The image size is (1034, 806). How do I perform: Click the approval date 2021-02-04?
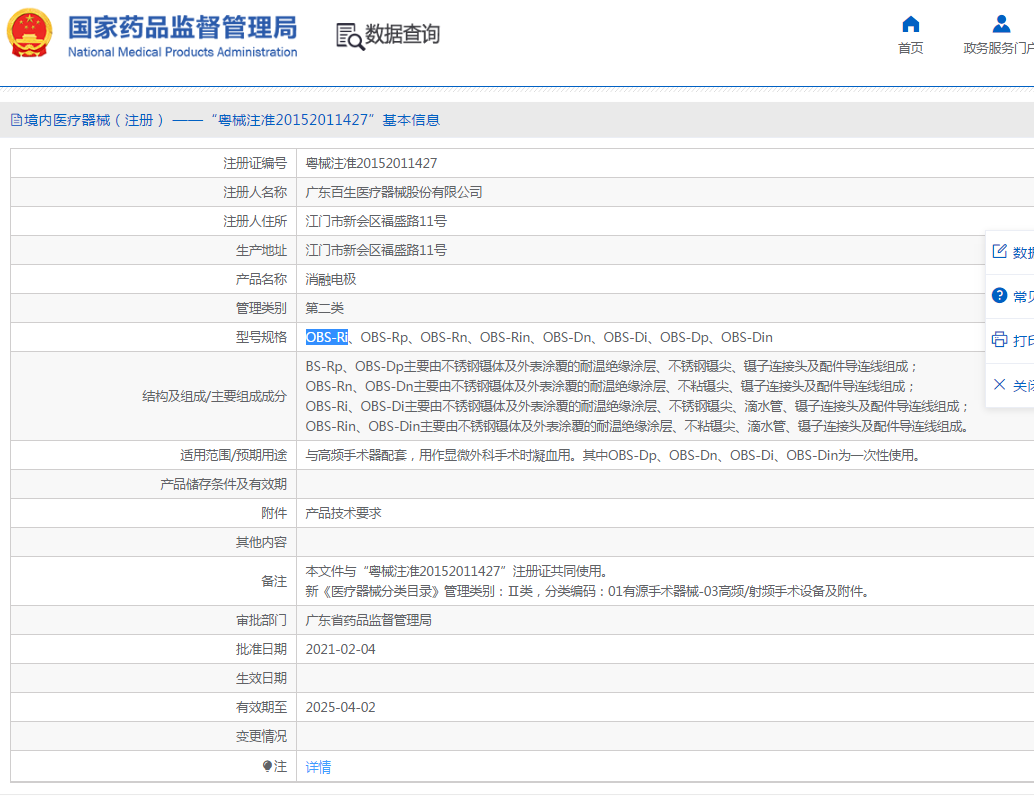click(341, 649)
